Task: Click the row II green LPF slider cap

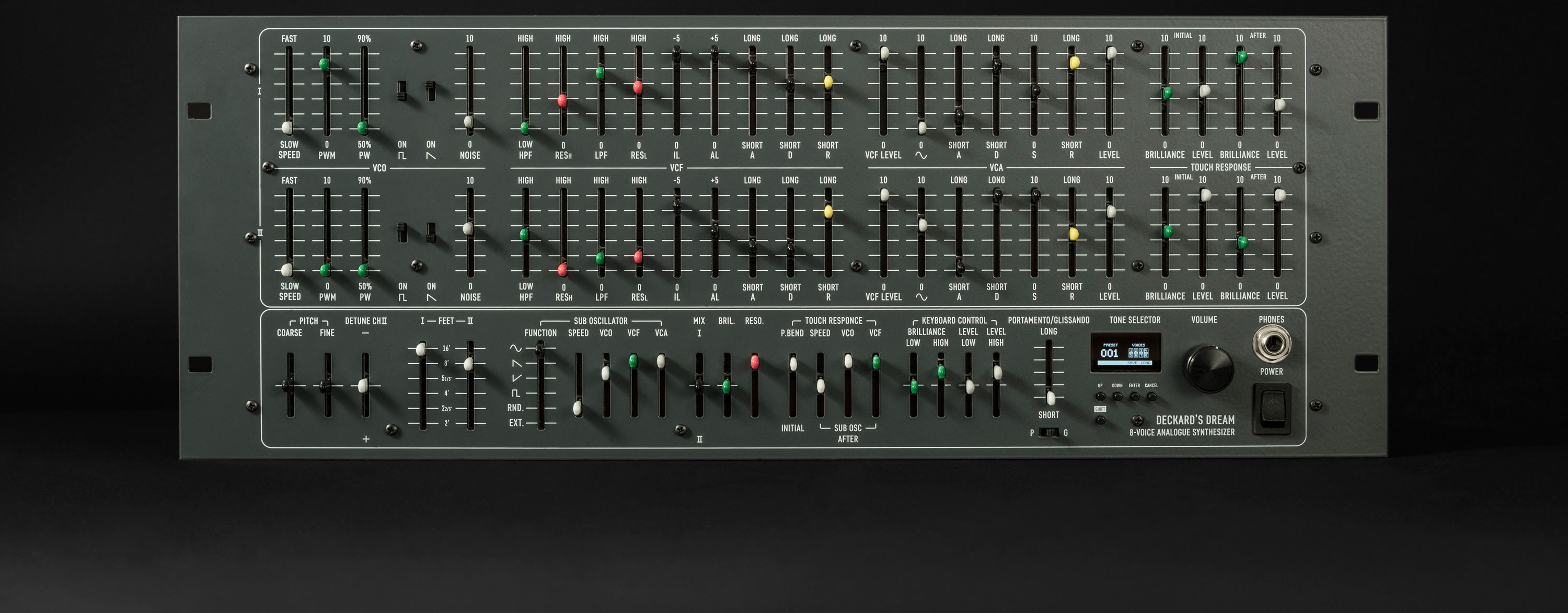Action: (599, 258)
